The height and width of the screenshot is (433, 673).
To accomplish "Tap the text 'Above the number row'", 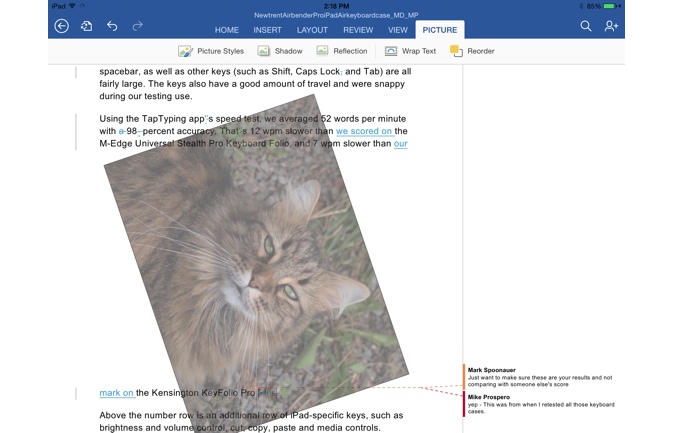I will [x=147, y=415].
